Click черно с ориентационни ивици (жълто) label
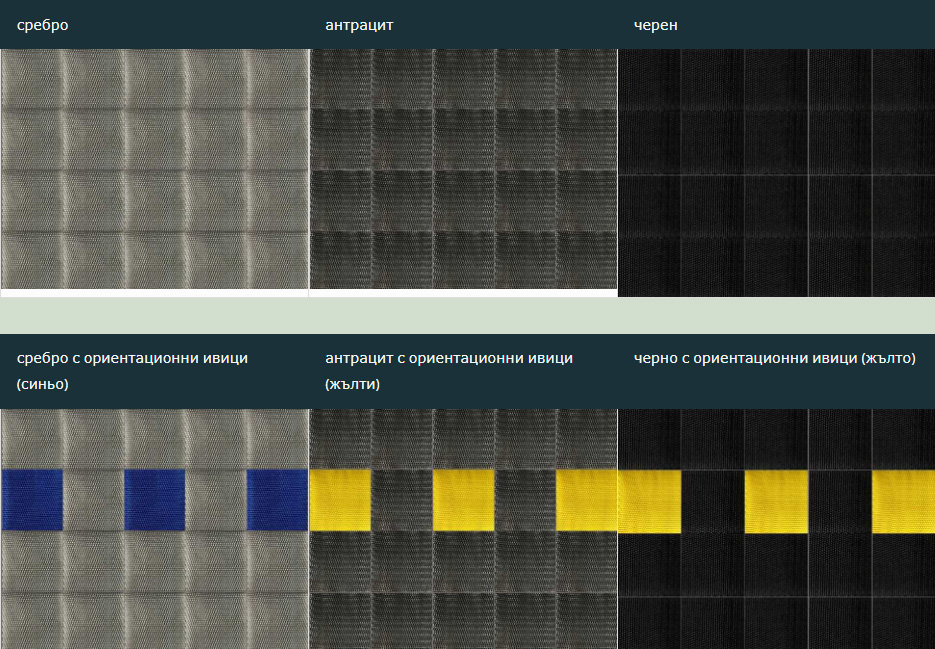 point(774,358)
